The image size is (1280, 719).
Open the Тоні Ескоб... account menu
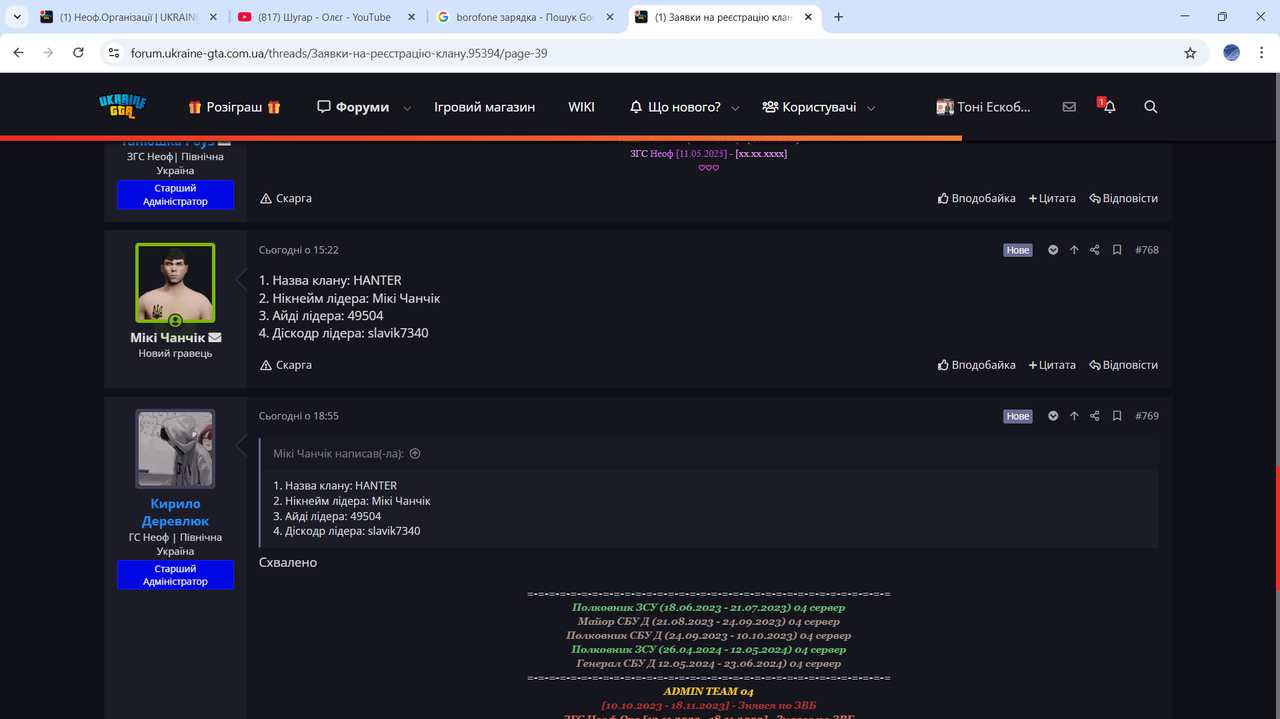(984, 107)
